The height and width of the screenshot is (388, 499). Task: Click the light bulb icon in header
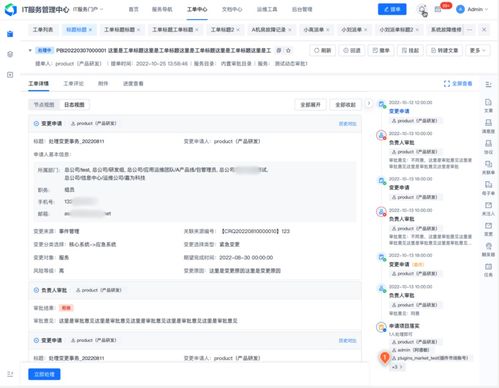422,9
